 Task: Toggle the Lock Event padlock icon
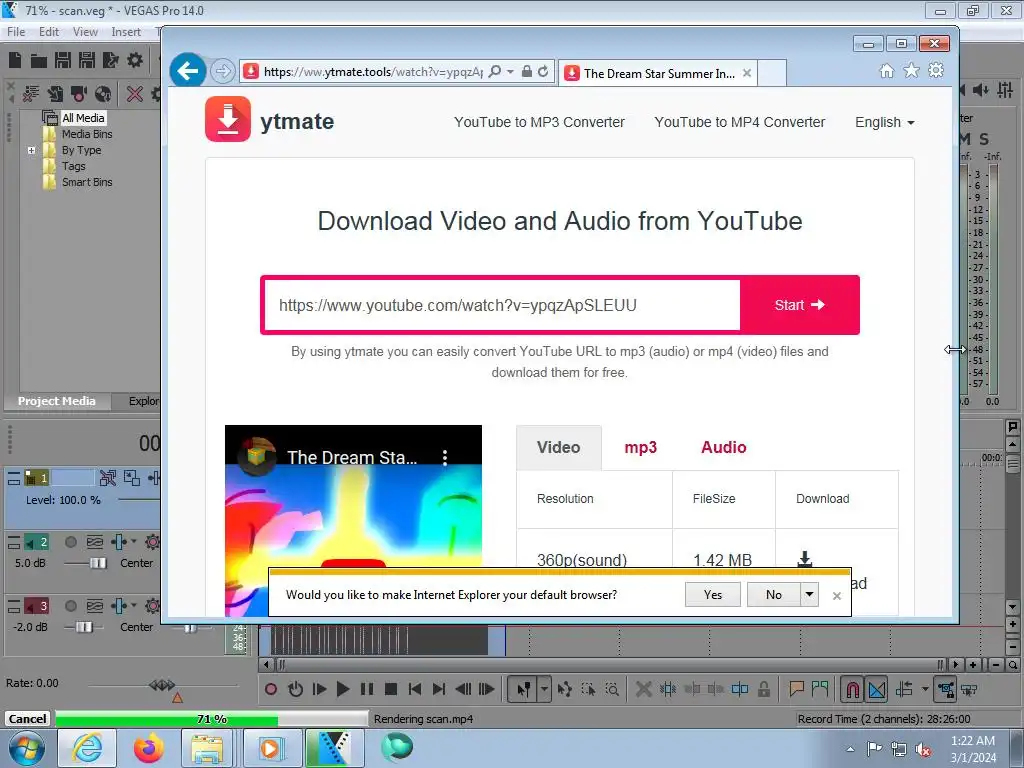coord(763,689)
